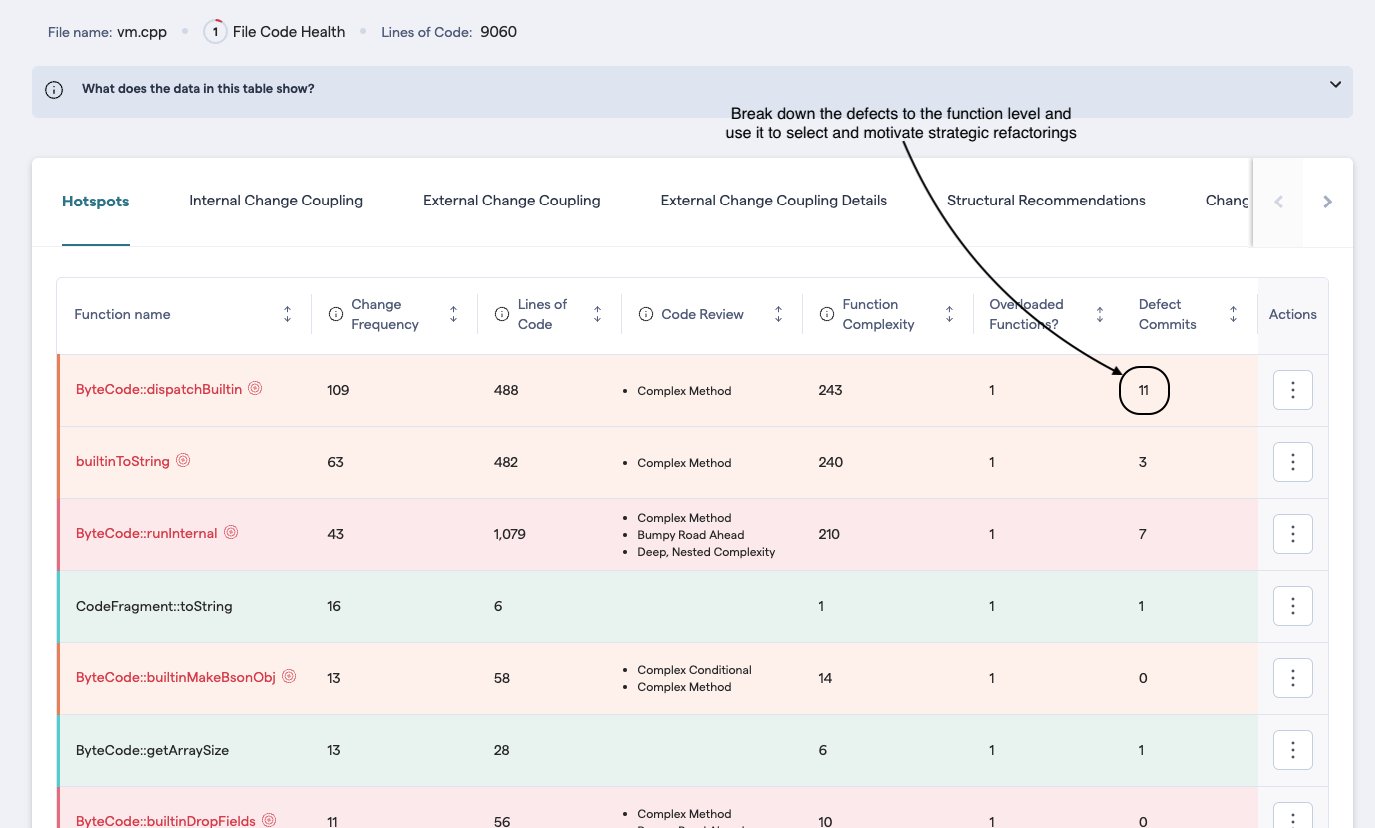Click the target icon next to ByteCode::builtinMakeBsonObj
1375x828 pixels.
(289, 676)
